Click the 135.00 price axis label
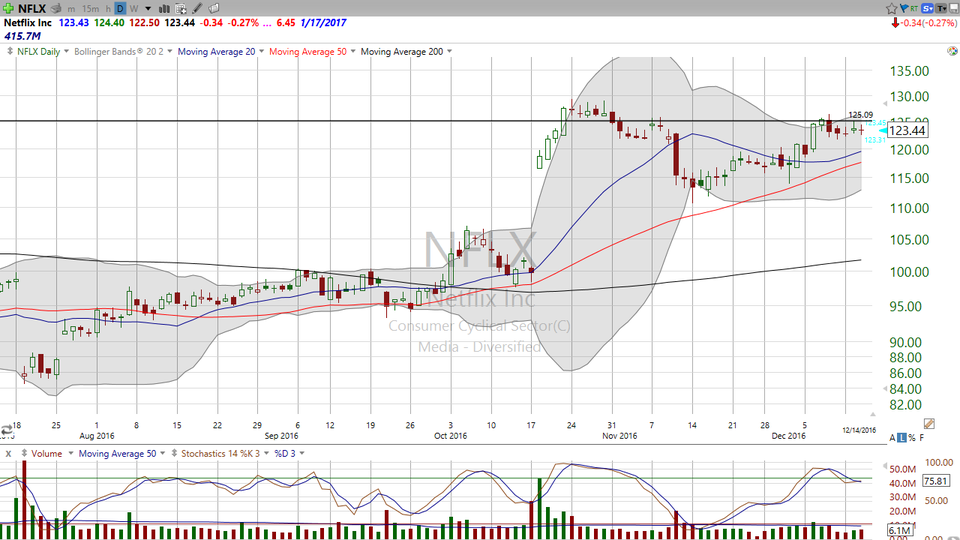 tap(909, 71)
